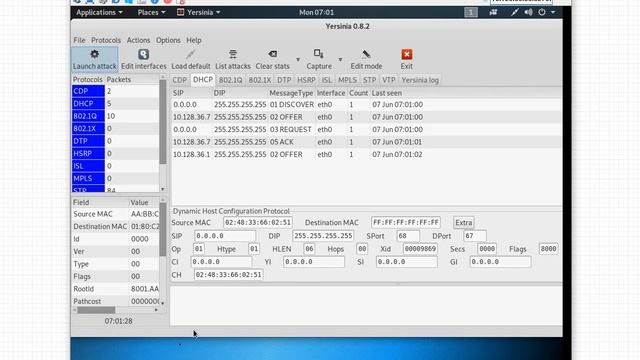Click the protocols list vertical scrollbar
The height and width of the screenshot is (360, 640).
[x=162, y=122]
